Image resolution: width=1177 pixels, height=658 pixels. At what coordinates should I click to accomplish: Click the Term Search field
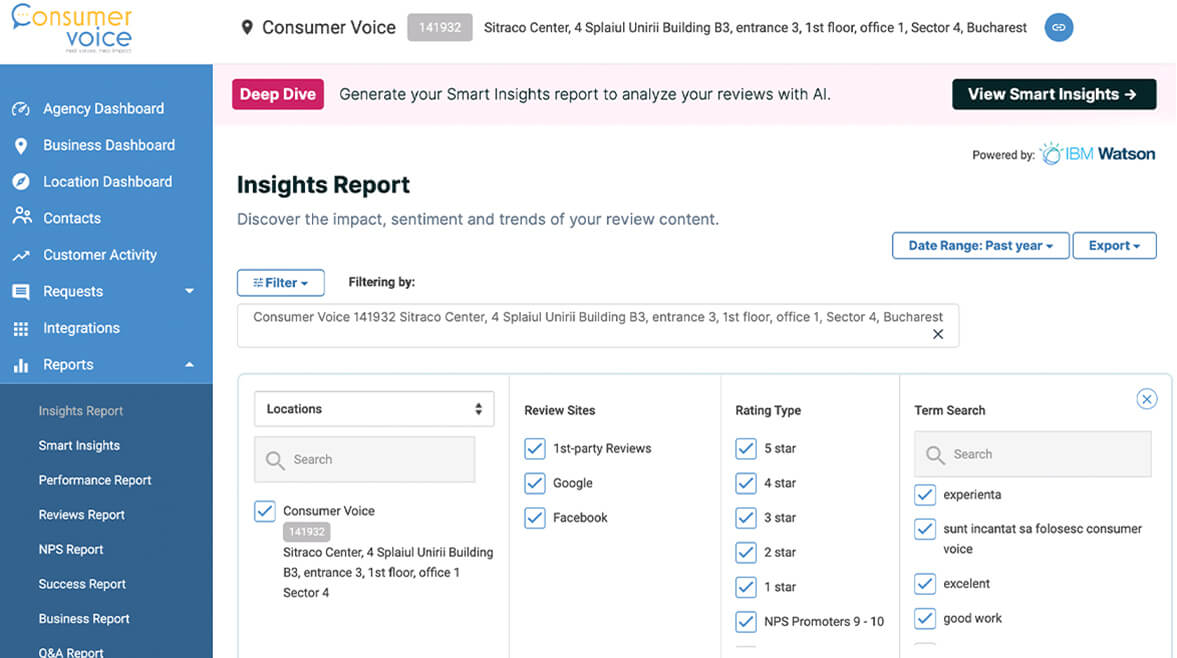tap(1033, 455)
